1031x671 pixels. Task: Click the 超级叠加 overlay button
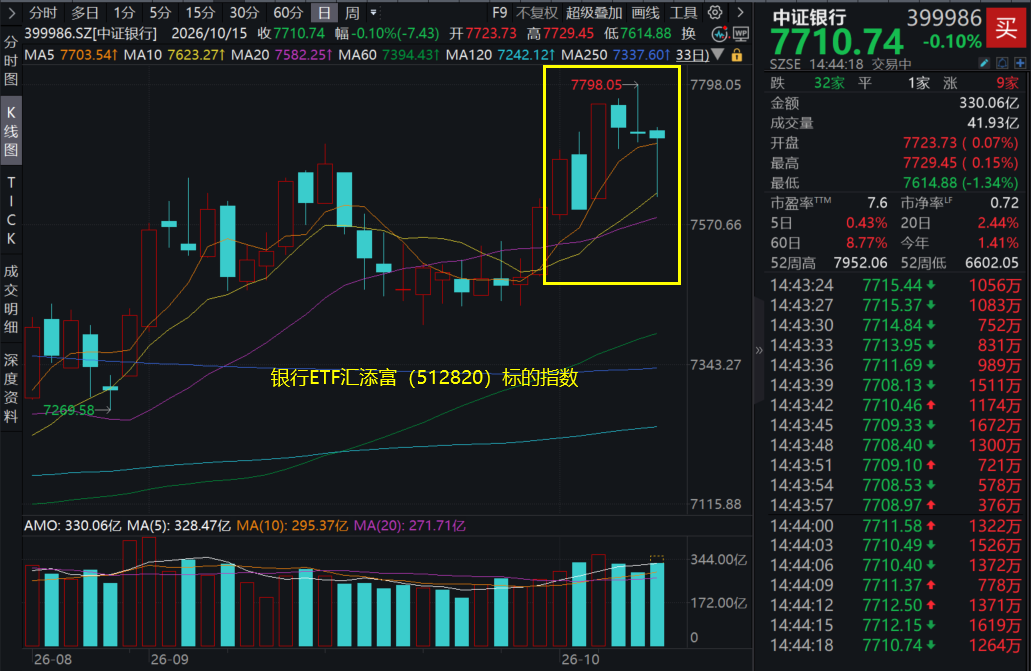[x=594, y=12]
